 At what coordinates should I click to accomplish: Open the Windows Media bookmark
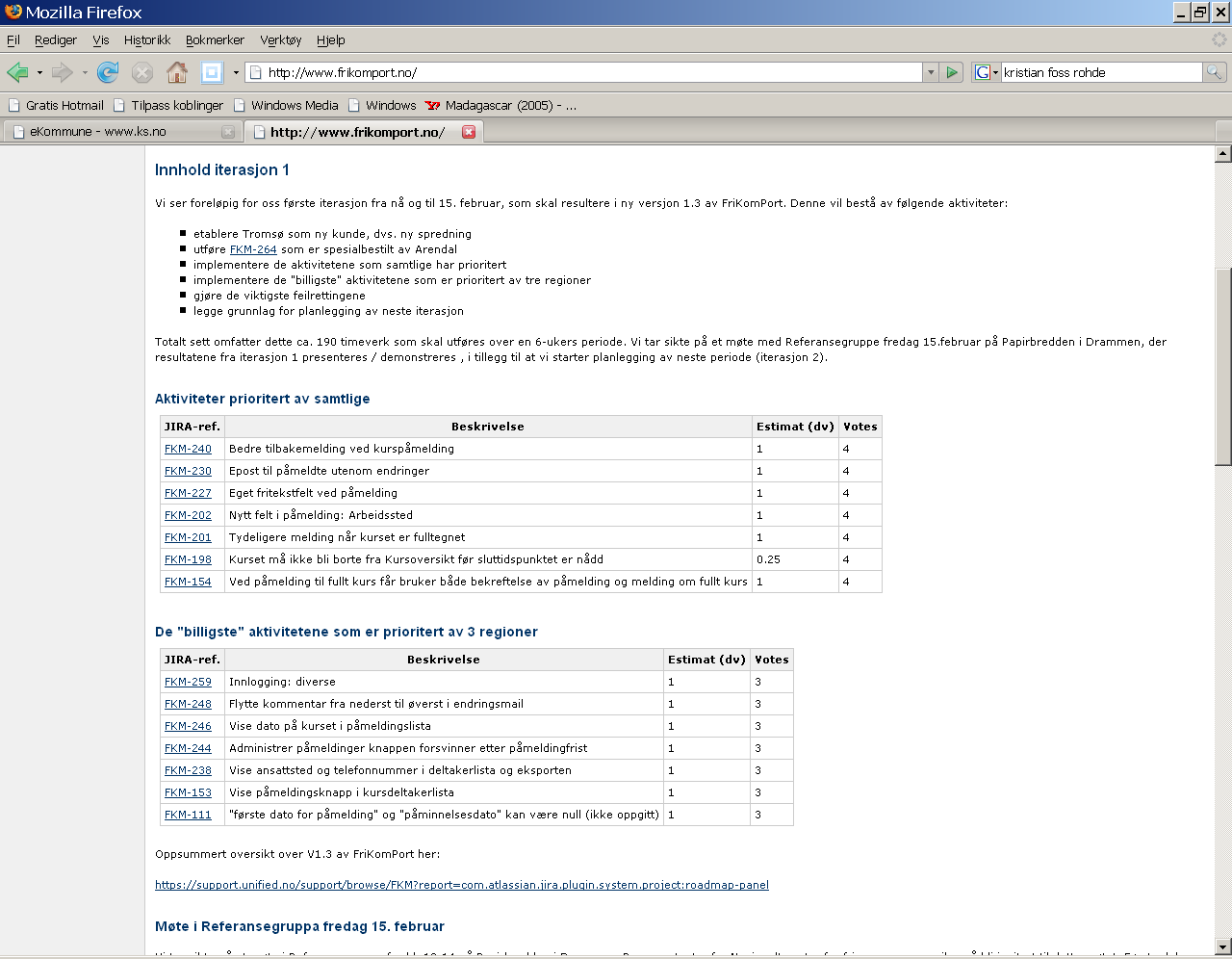click(x=286, y=105)
